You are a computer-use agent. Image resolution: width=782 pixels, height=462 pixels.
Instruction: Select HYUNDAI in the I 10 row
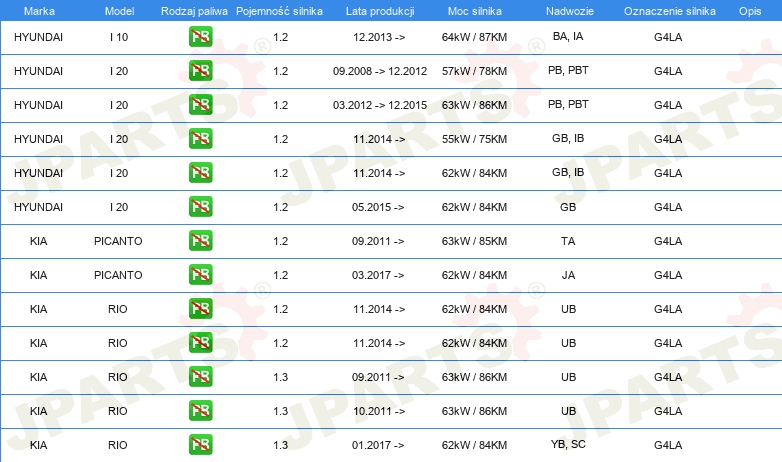pos(38,37)
